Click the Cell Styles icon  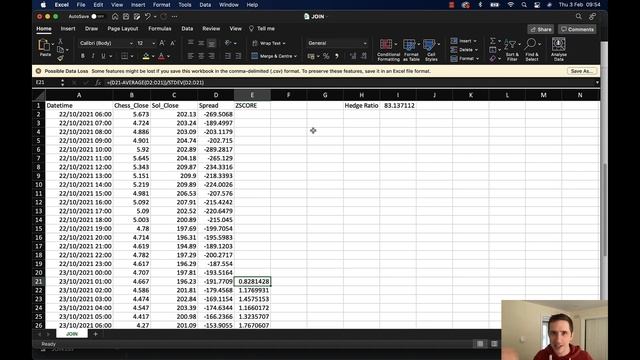(x=429, y=44)
